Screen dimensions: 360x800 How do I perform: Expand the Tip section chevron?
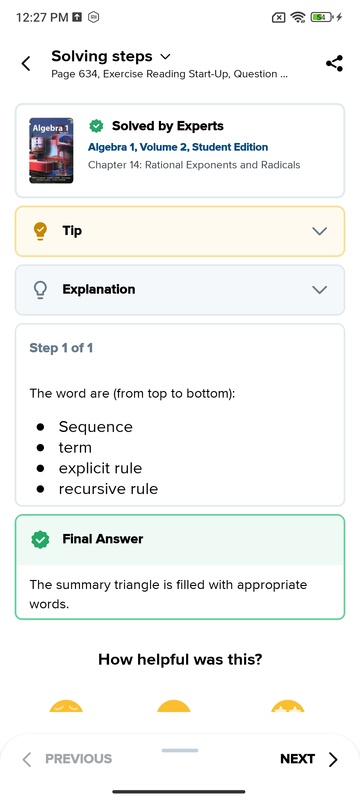(319, 231)
